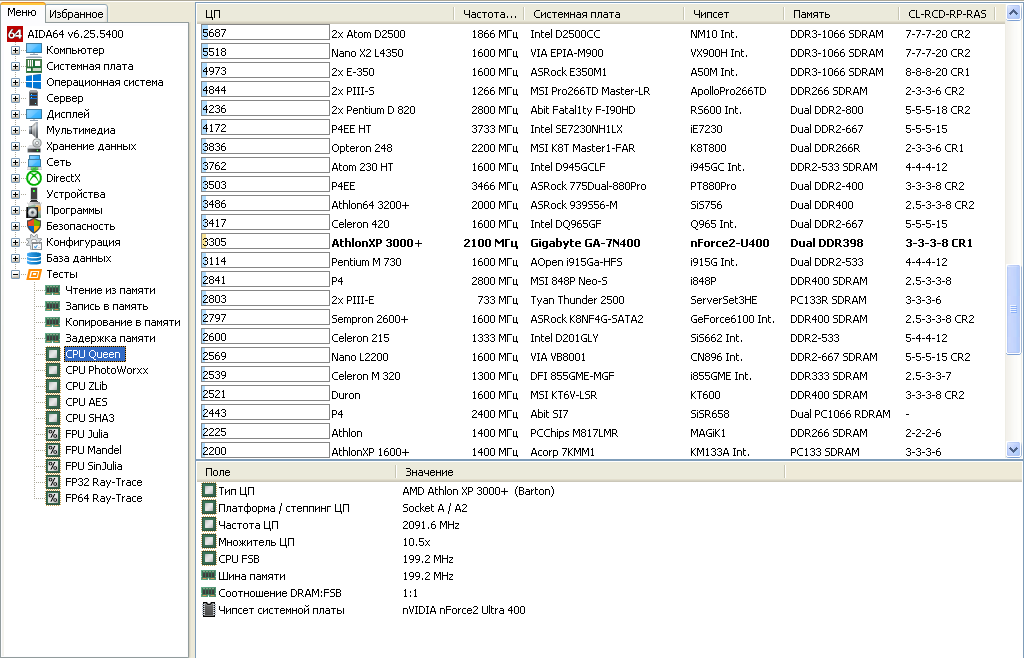Open the CPU SHA3 benchmark

[89, 418]
